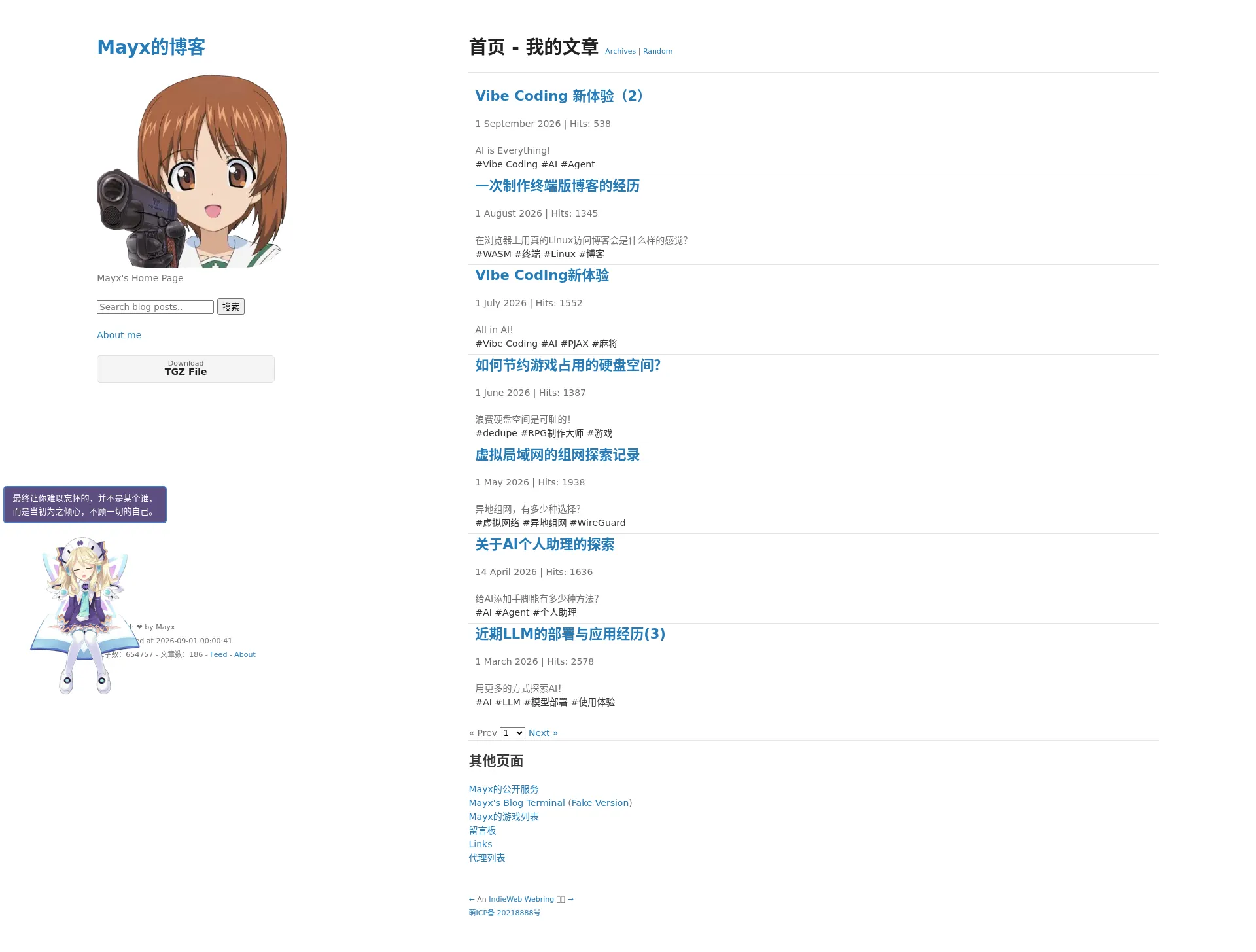Open the Archives link
Image resolution: width=1256 pixels, height=952 pixels.
[x=620, y=51]
